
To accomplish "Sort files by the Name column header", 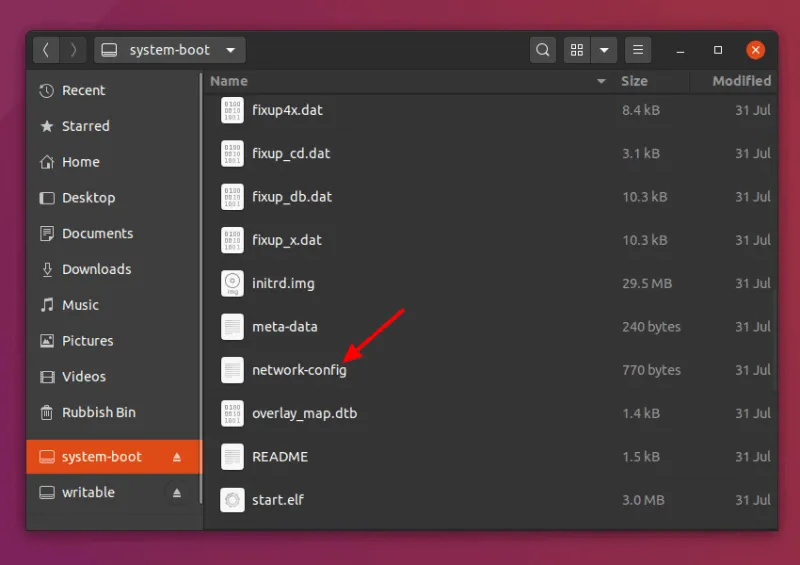I will pyautogui.click(x=229, y=81).
